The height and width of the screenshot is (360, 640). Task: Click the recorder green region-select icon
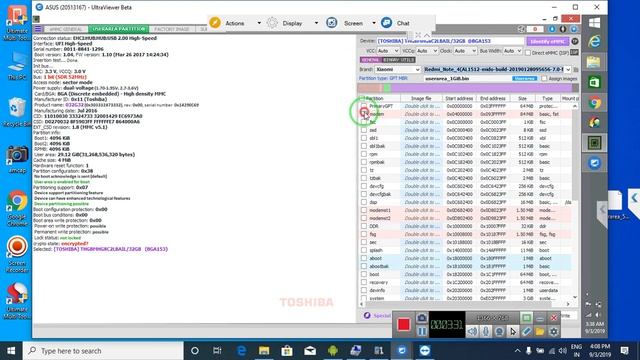click(x=527, y=318)
